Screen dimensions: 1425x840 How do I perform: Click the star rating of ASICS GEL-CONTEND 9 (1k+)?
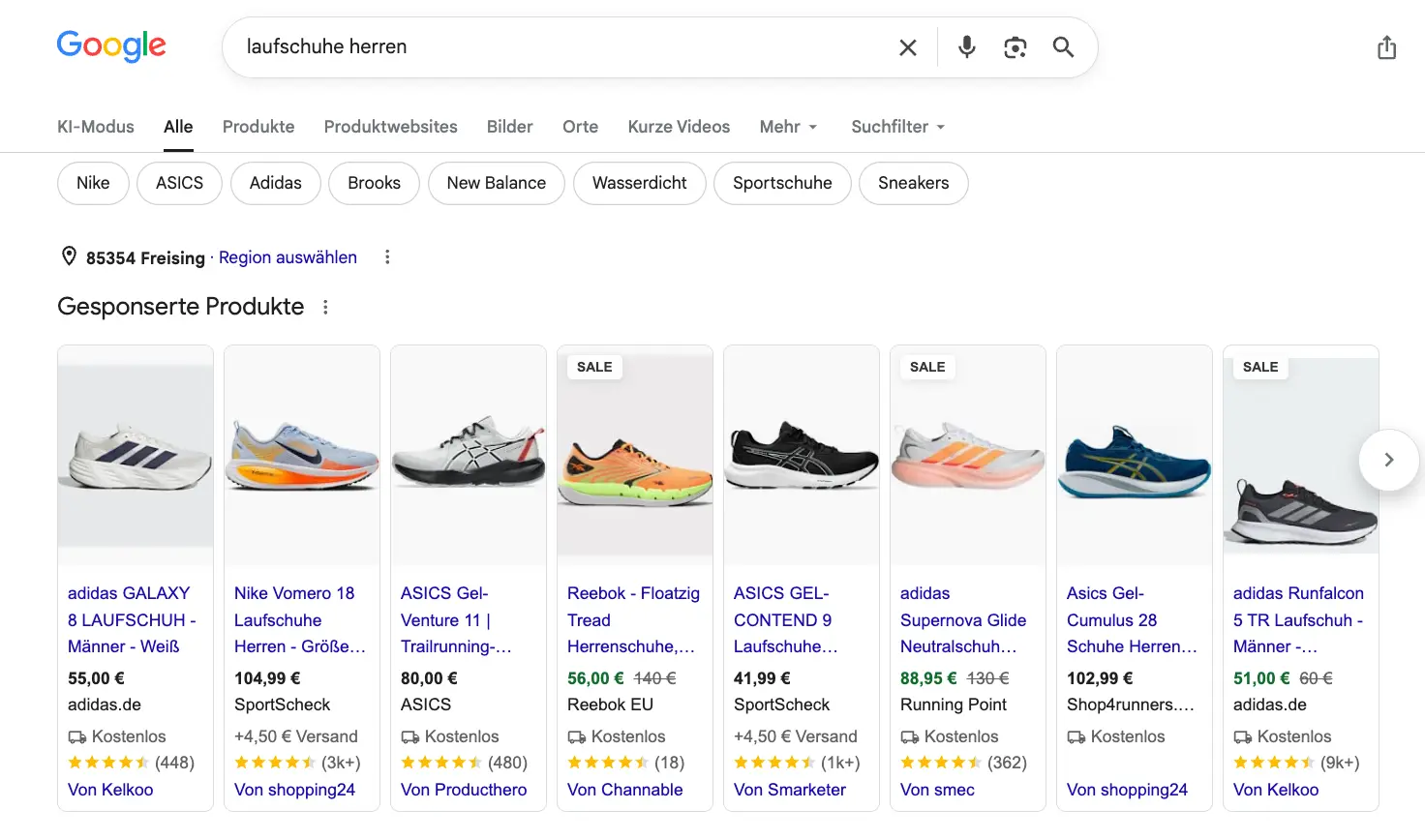pos(774,763)
